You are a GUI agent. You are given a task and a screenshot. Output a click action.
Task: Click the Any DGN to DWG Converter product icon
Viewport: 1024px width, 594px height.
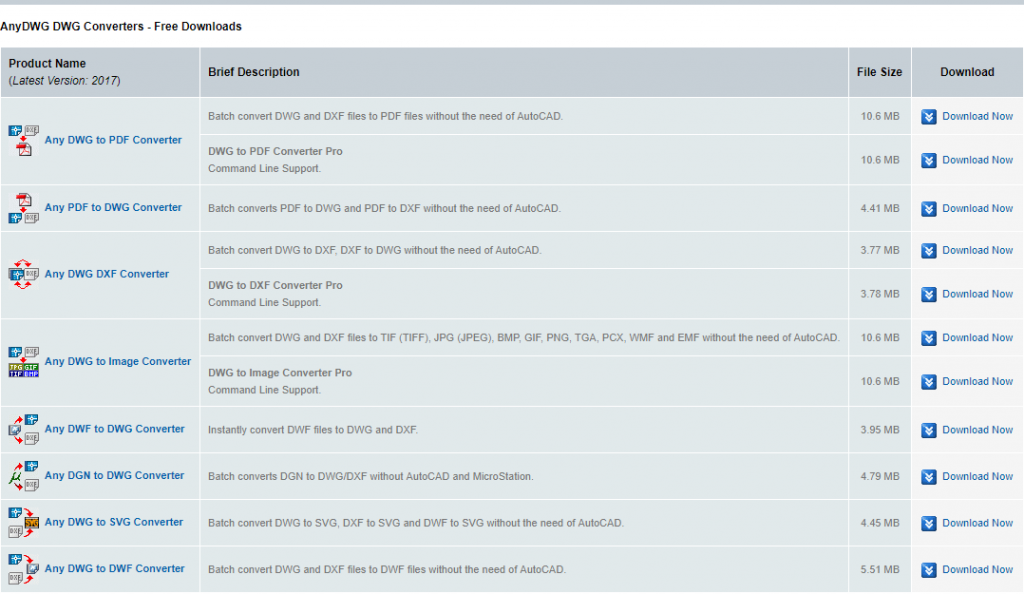tap(24, 476)
